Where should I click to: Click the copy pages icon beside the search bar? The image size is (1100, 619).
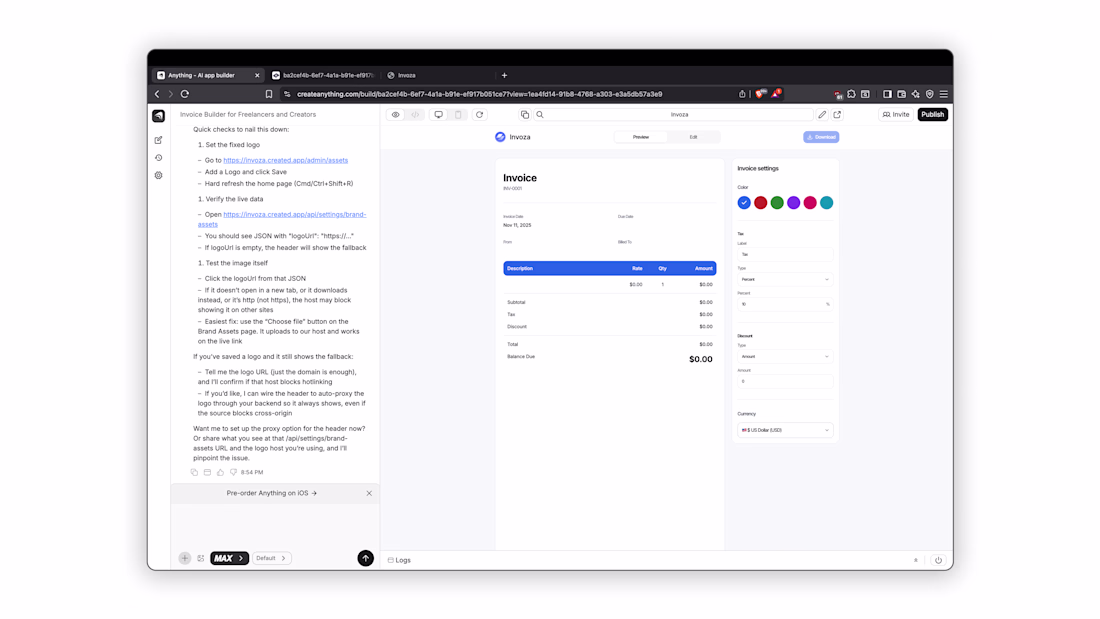click(x=525, y=114)
